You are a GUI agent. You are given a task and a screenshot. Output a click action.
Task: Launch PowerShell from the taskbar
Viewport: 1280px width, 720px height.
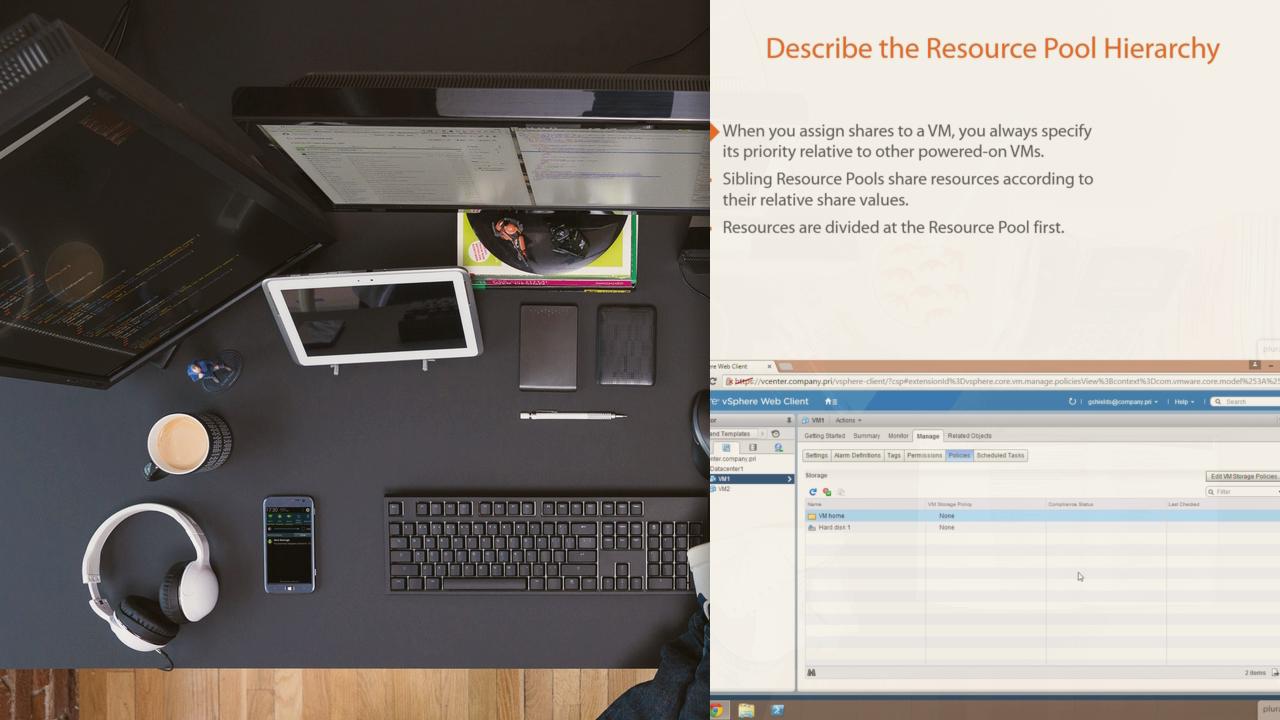tap(777, 710)
